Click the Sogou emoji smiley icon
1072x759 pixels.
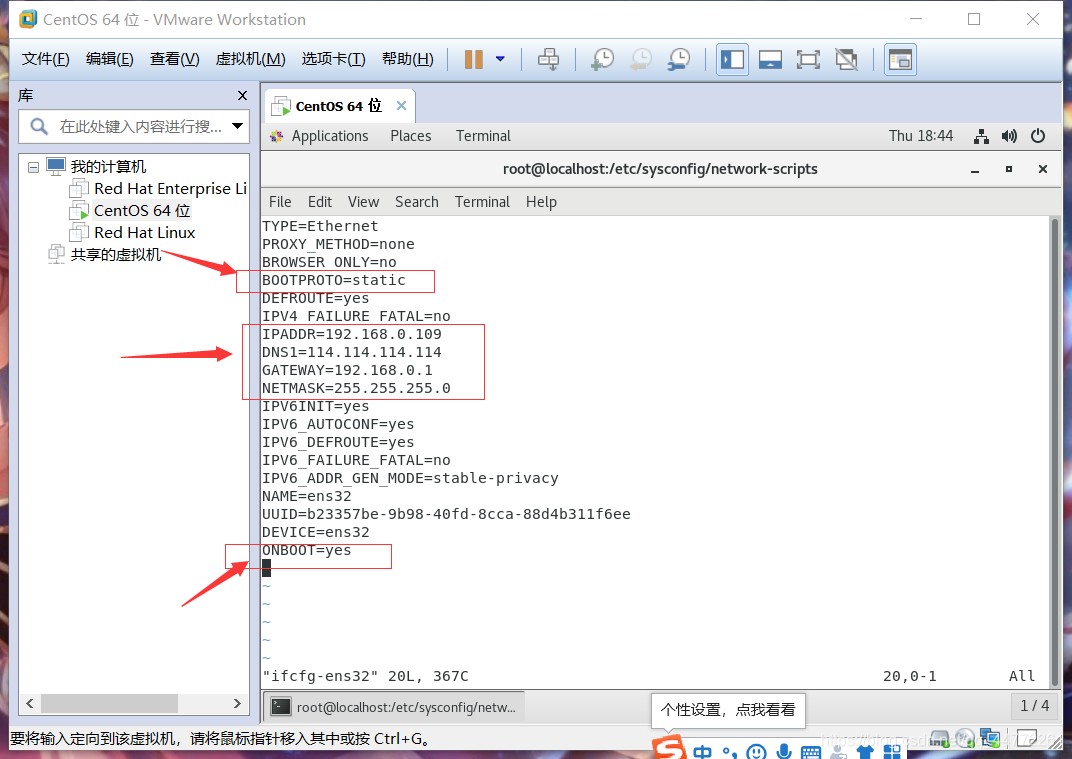756,751
